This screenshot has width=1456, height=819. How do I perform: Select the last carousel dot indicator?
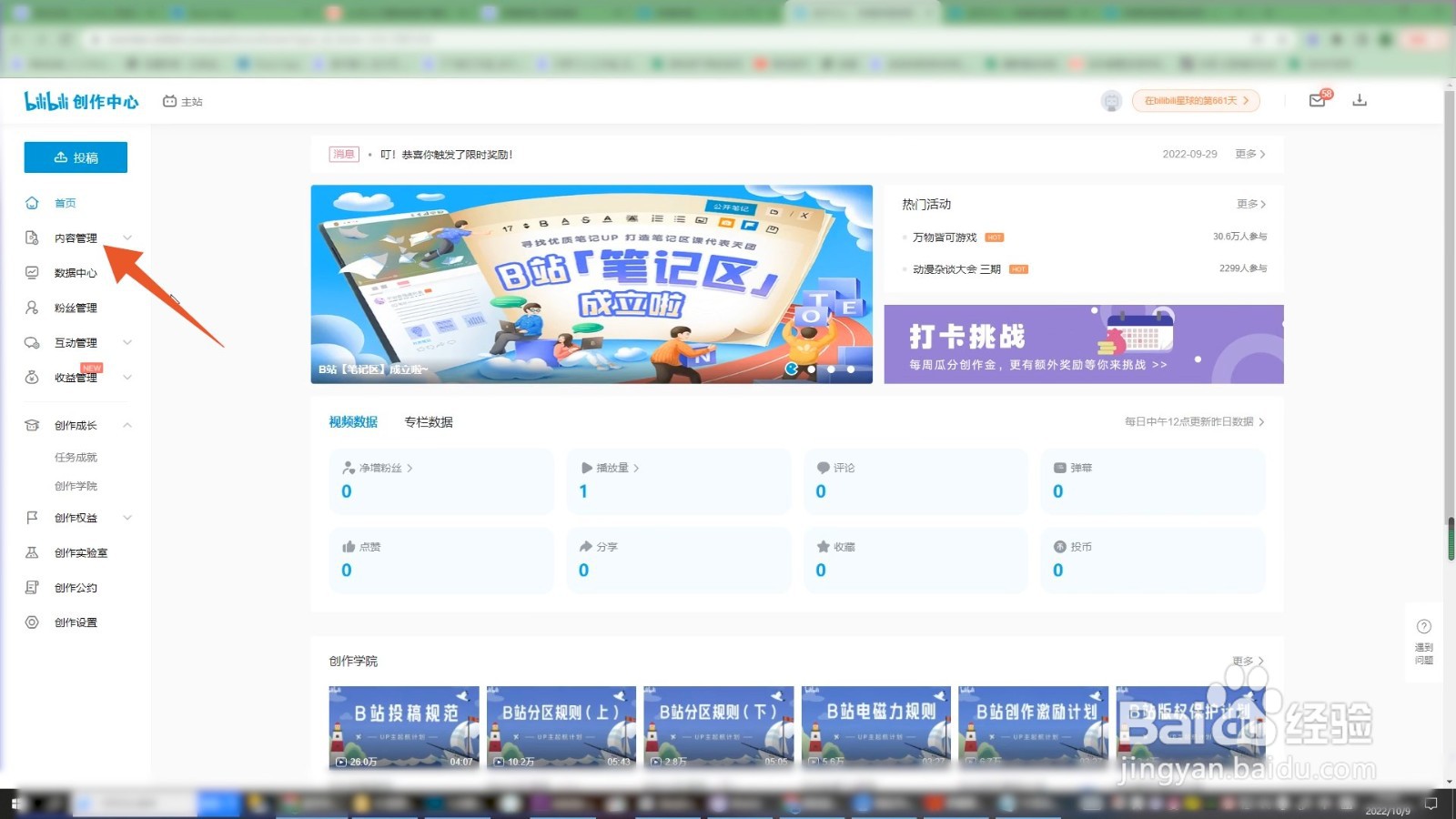coord(851,369)
